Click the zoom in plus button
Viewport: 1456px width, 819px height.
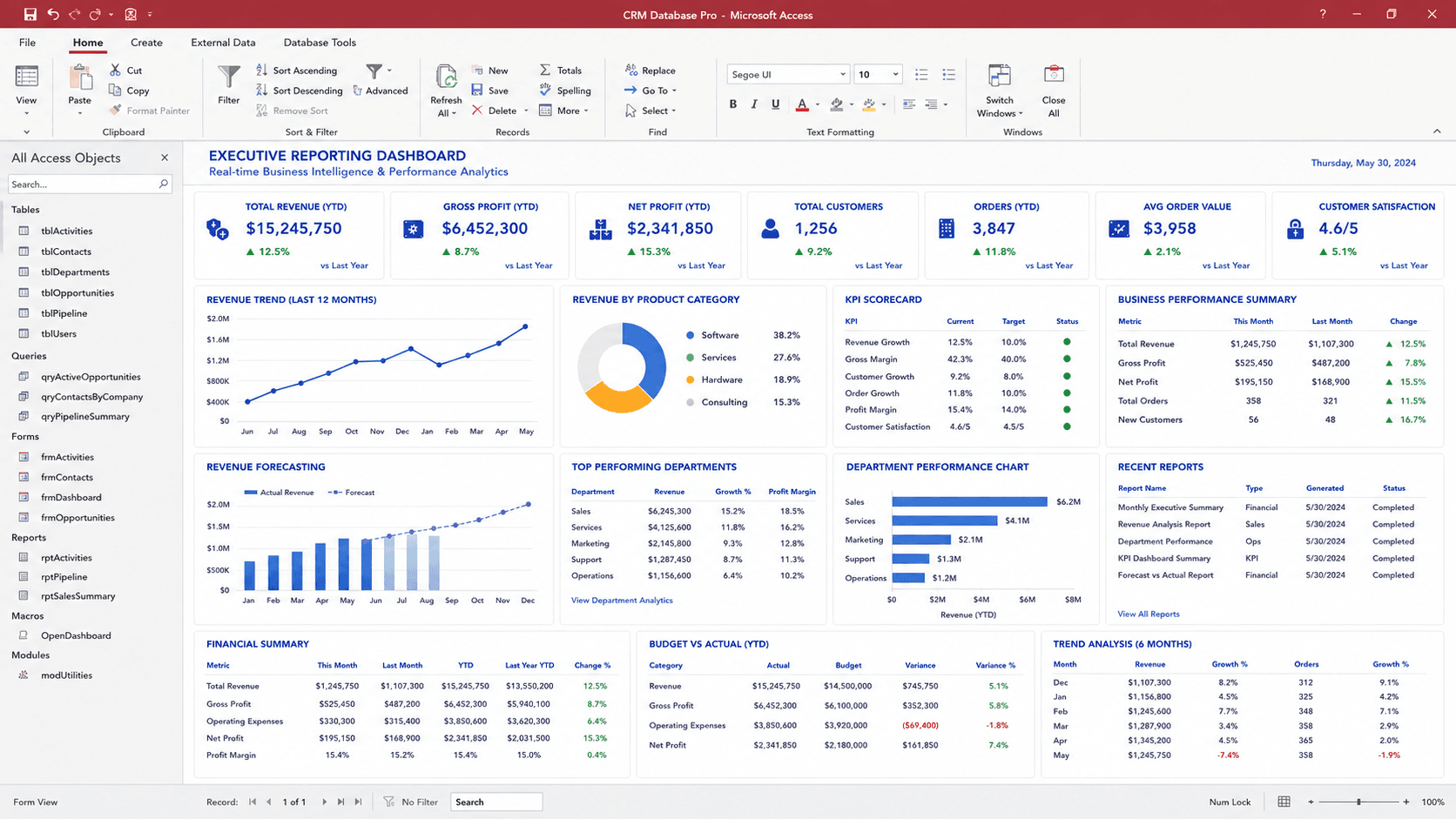tap(1406, 802)
